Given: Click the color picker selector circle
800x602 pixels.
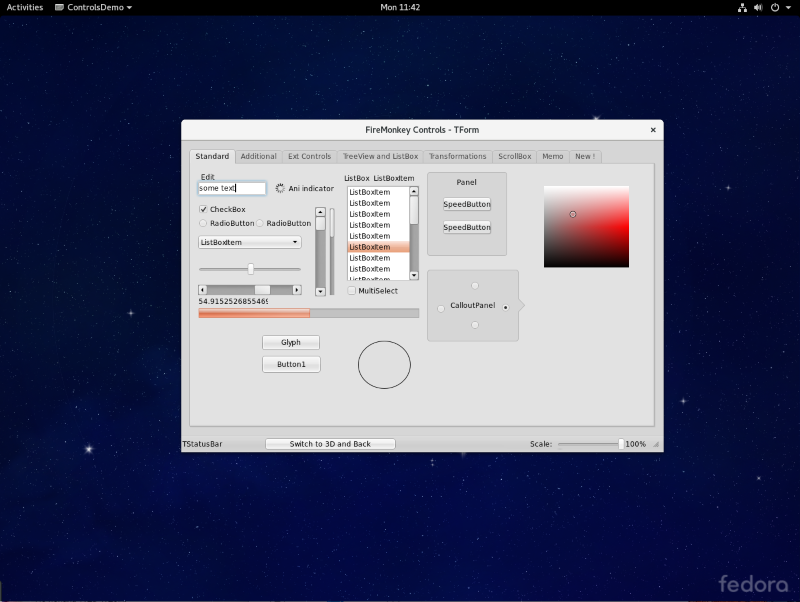Looking at the screenshot, I should 573,214.
